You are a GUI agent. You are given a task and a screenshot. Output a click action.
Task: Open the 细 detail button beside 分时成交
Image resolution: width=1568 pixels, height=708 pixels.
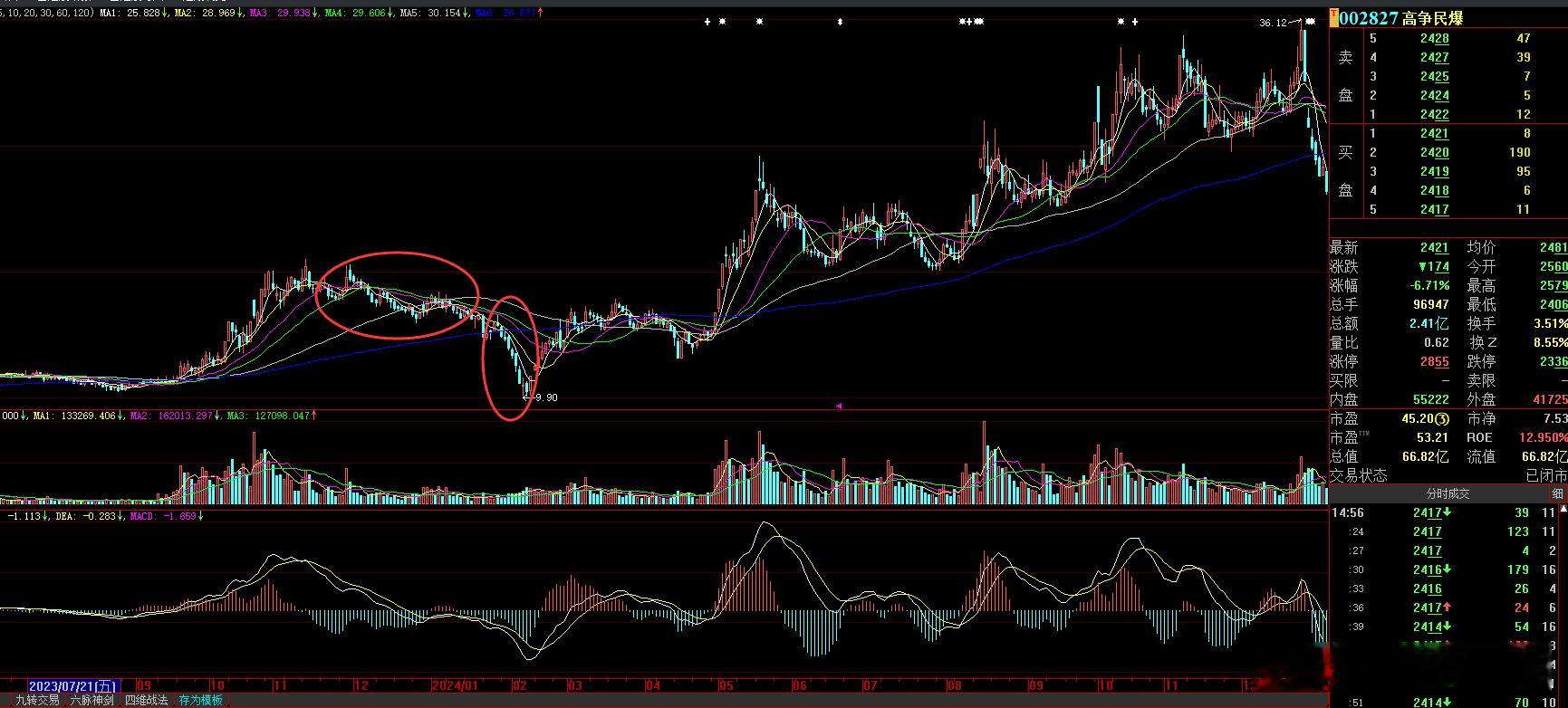[x=1558, y=493]
